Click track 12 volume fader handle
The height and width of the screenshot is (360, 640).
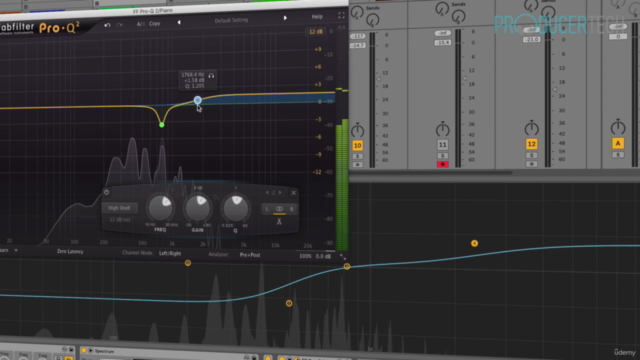click(x=554, y=89)
